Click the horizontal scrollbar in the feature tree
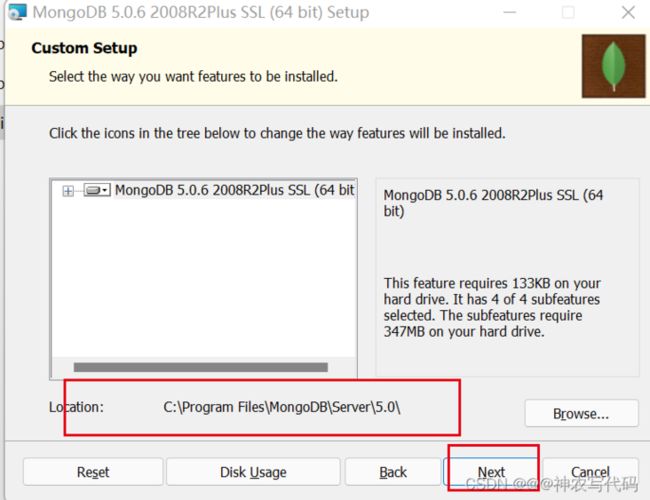Viewport: 650px width, 500px height. coord(201,367)
